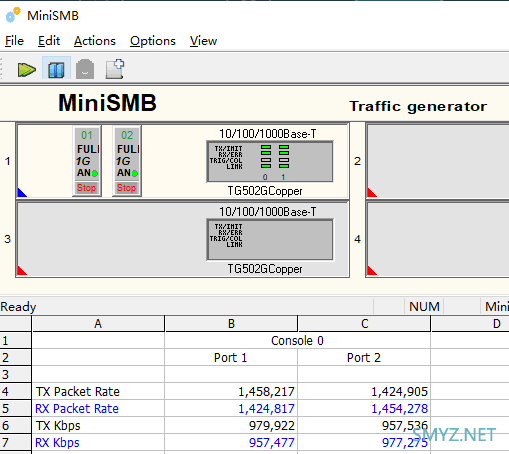This screenshot has width=509, height=454.
Task: Click slot 3 10/100/1000Base-T label
Action: [x=268, y=212]
